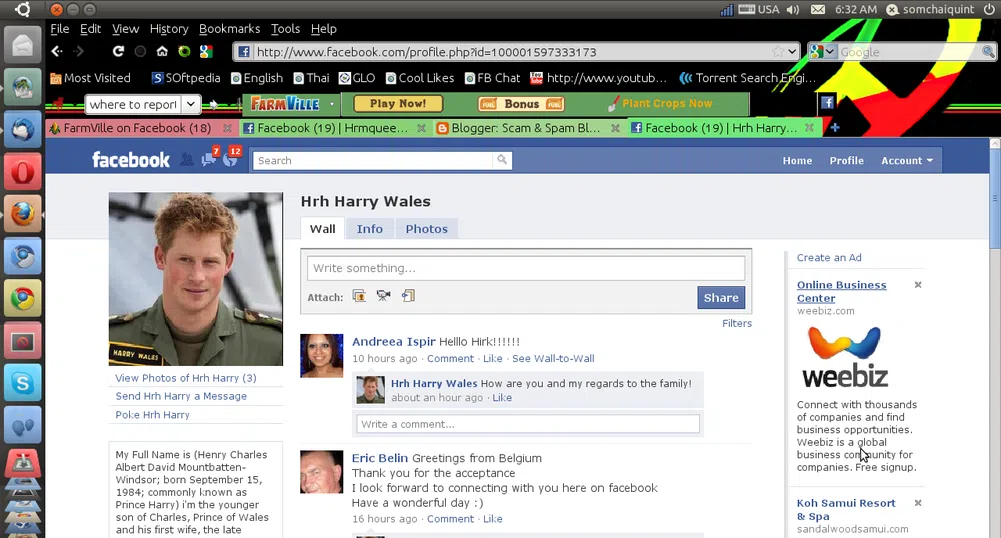Switch to the Info profile tab

369,229
